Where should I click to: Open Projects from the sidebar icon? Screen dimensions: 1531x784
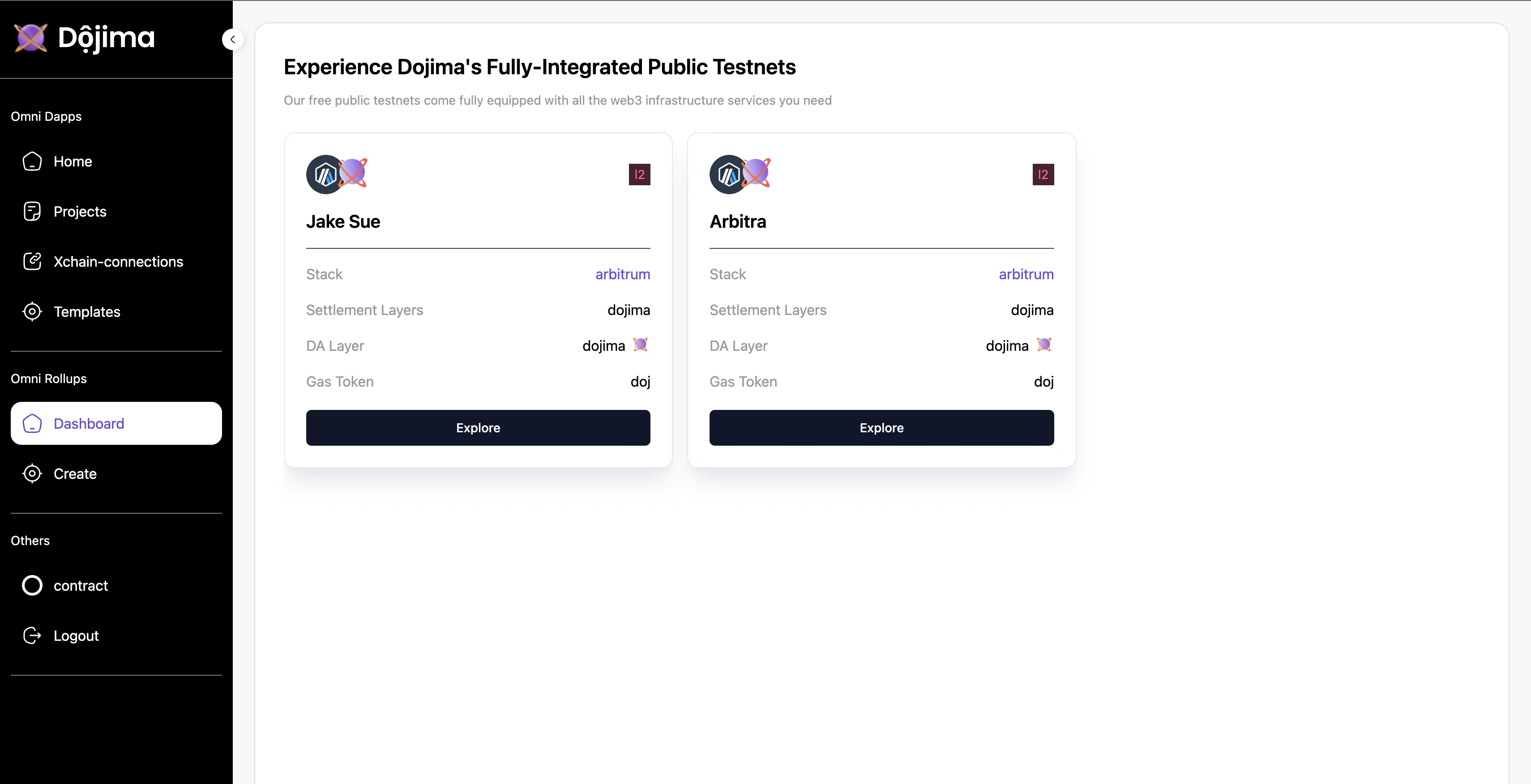32,211
